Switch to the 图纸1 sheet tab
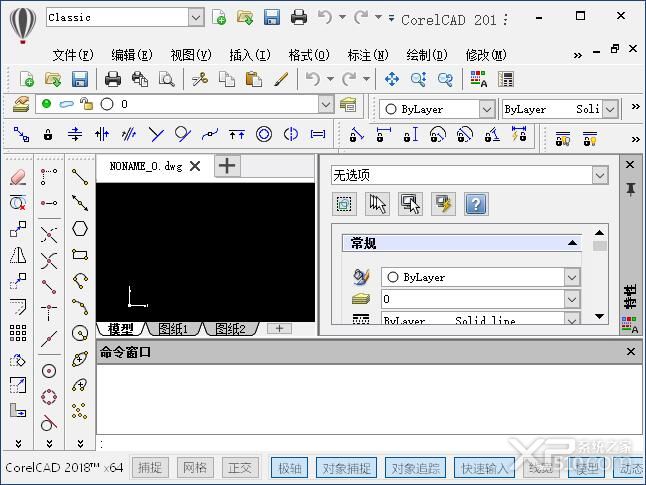646x485 pixels. [173, 329]
